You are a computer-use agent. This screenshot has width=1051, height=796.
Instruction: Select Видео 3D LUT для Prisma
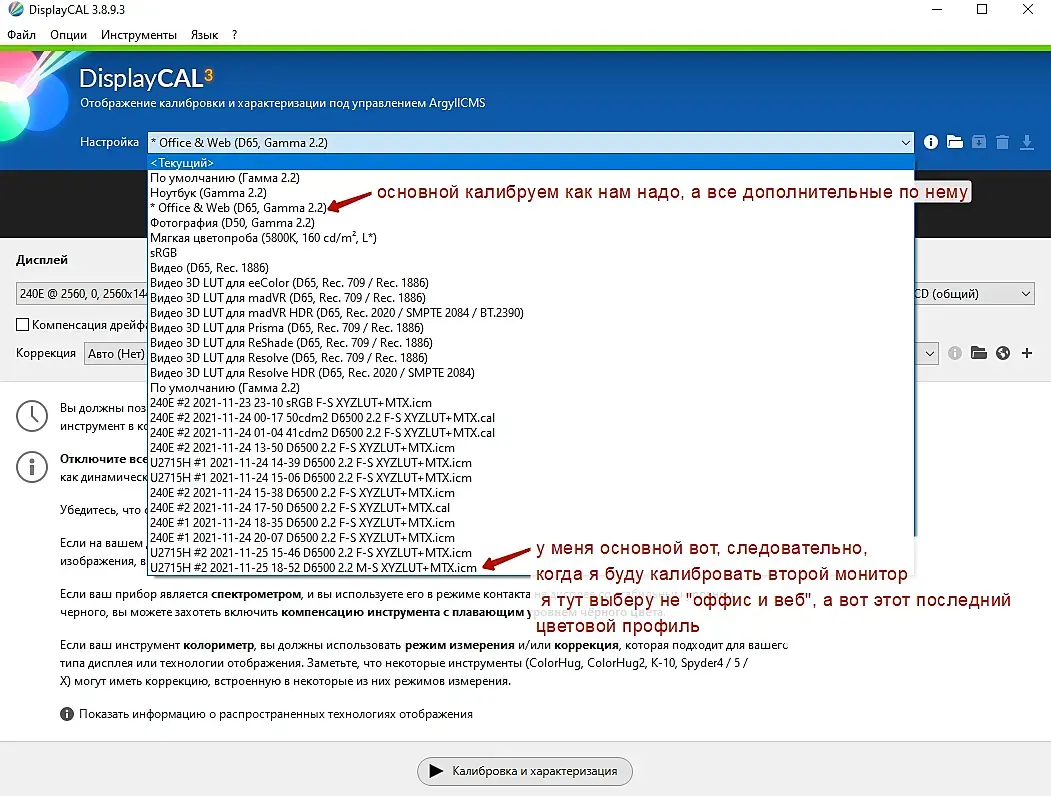(x=531, y=328)
